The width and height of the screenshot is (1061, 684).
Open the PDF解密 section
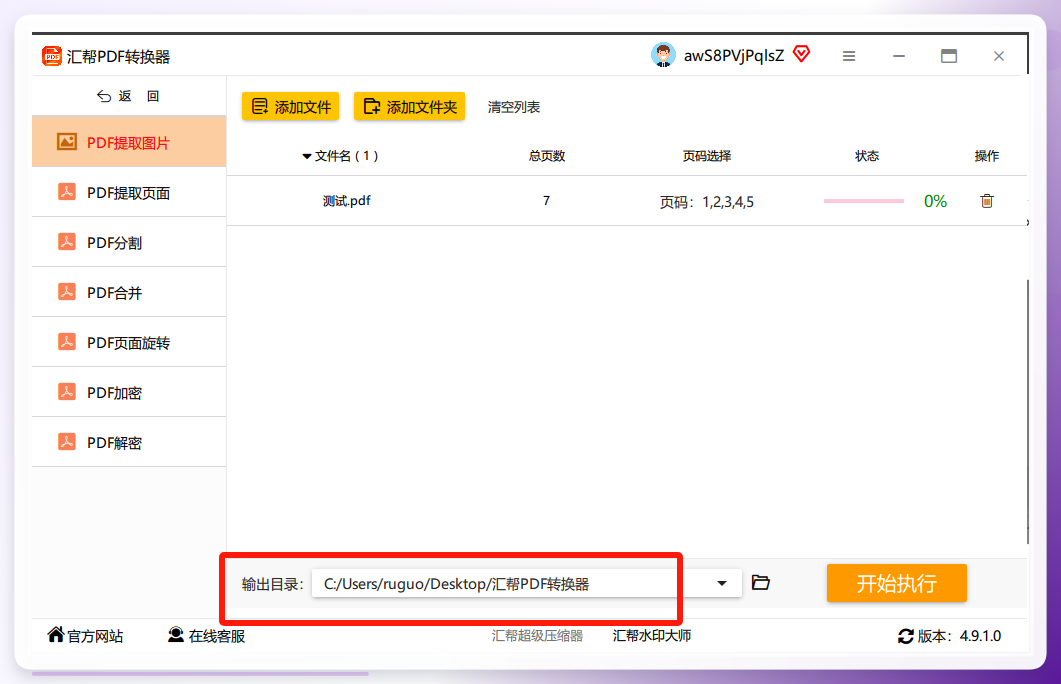pos(129,442)
